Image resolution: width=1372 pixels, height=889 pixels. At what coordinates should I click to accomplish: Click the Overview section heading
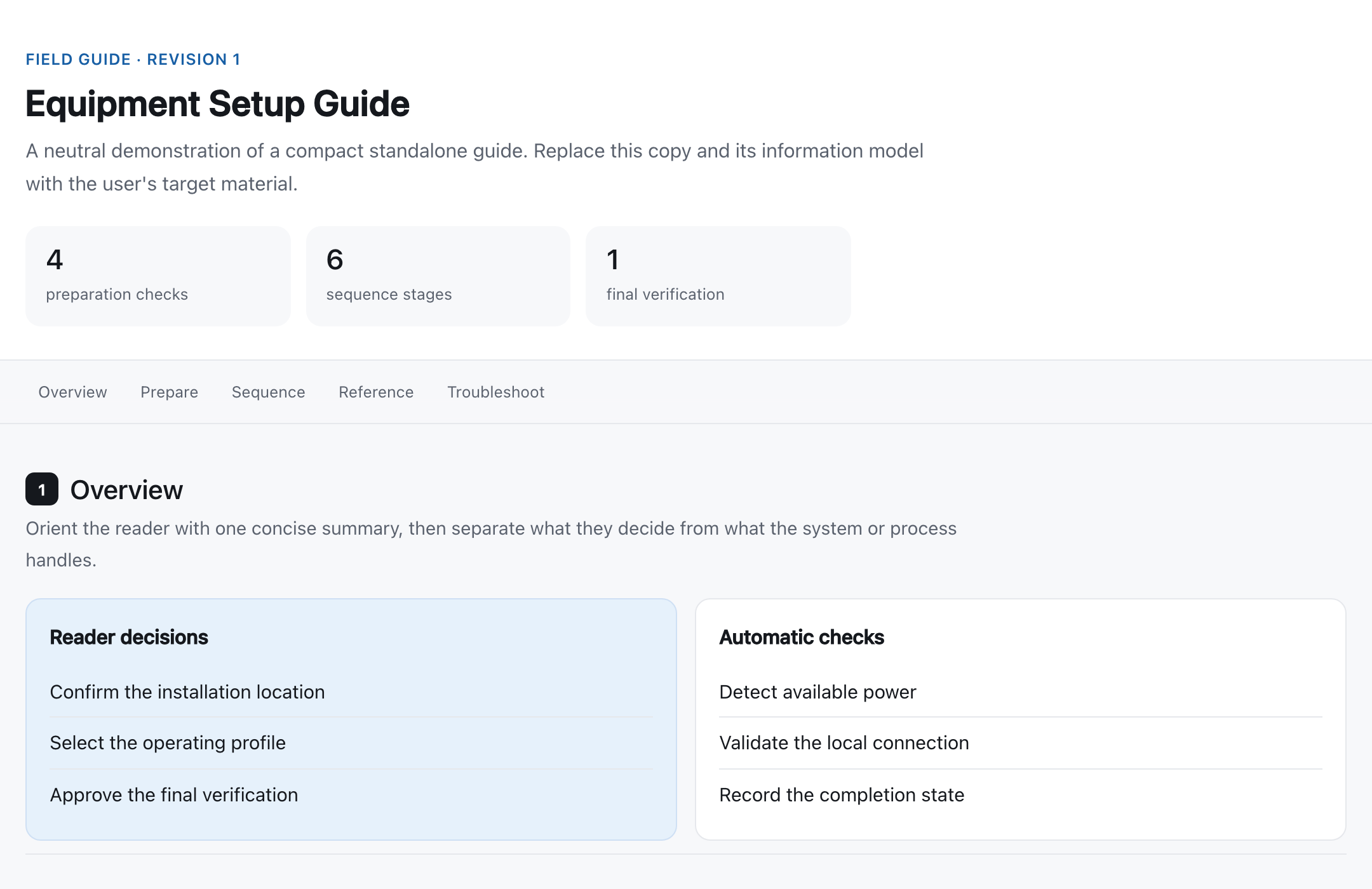(x=126, y=490)
